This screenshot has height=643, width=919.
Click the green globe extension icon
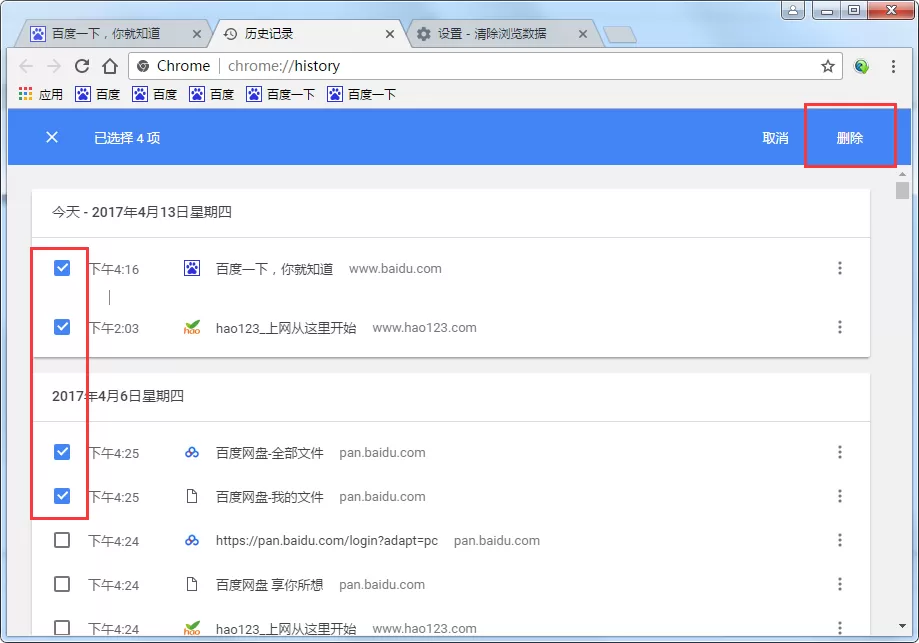pyautogui.click(x=861, y=66)
